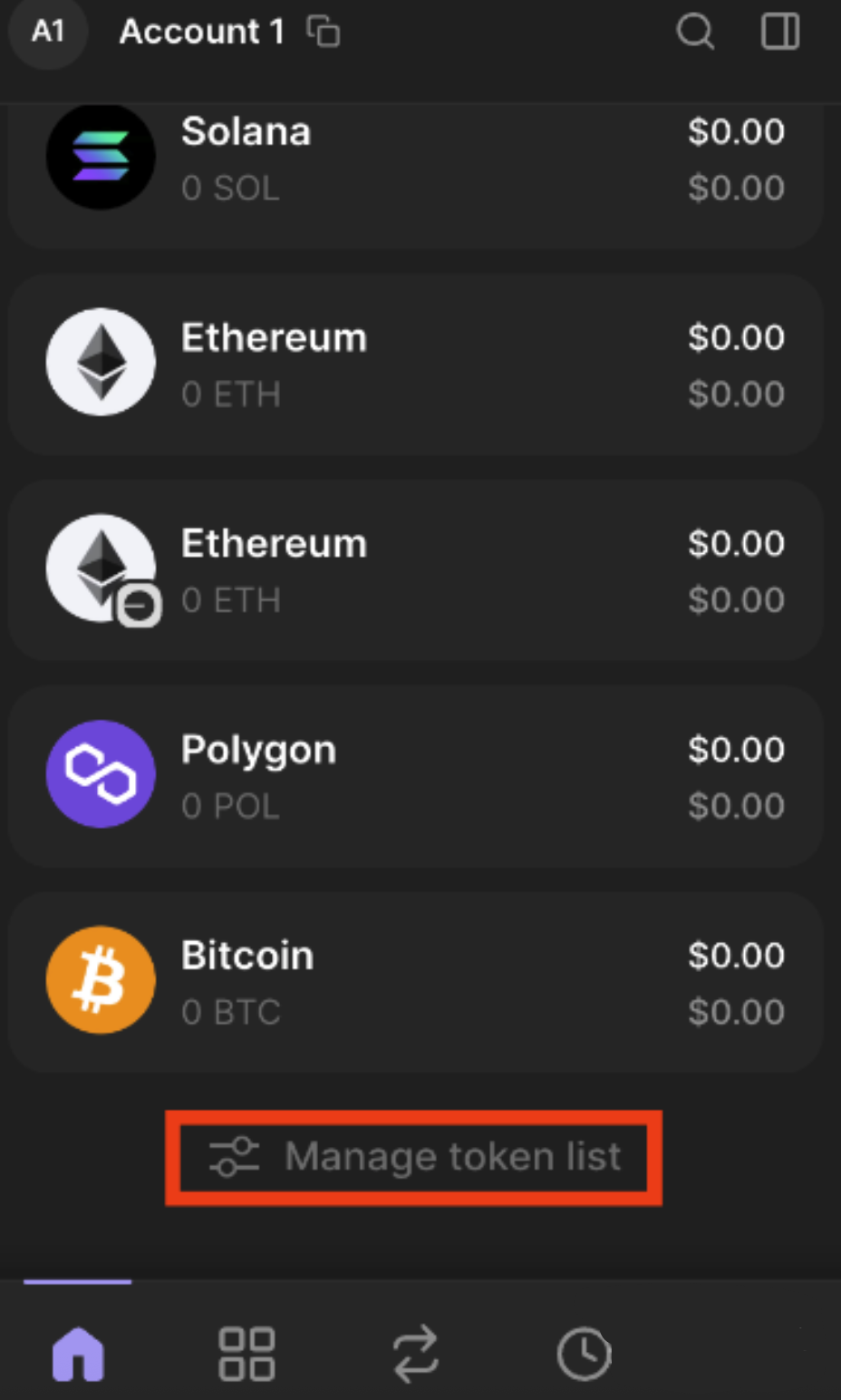Click the Manage token list sliders icon
The image size is (841, 1400).
[x=234, y=1157]
